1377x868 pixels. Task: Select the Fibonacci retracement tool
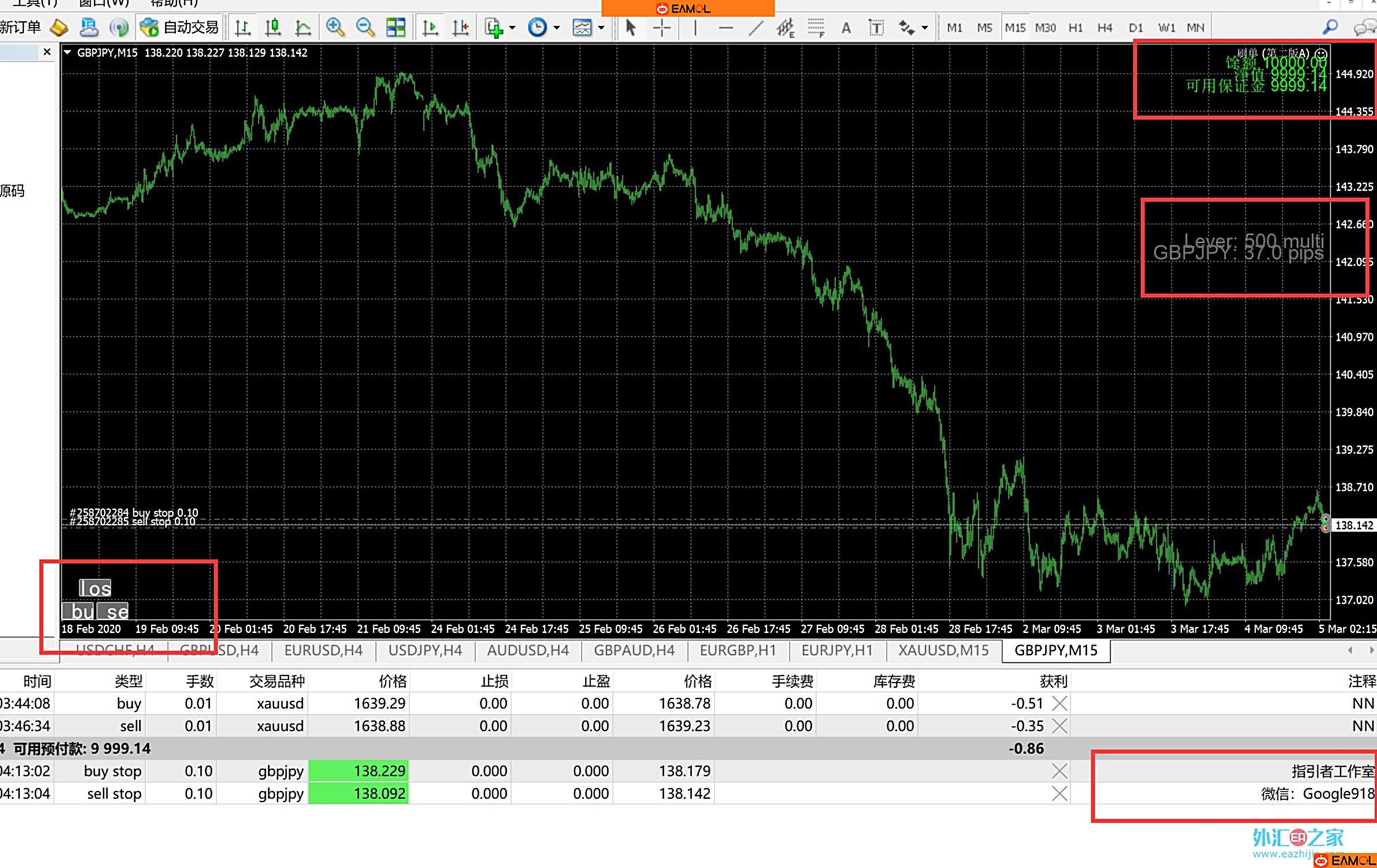click(816, 27)
